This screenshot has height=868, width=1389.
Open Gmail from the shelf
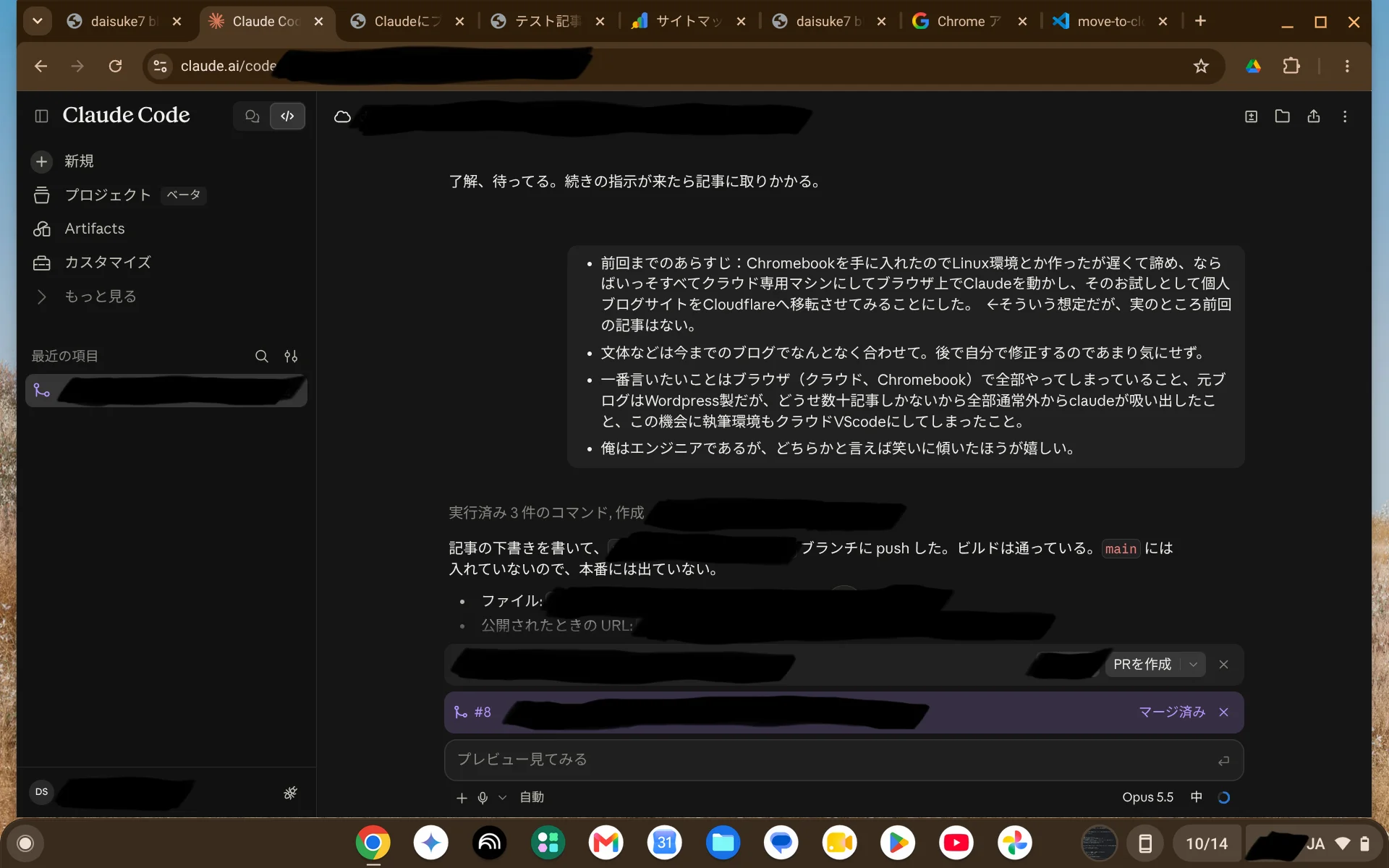tap(606, 843)
